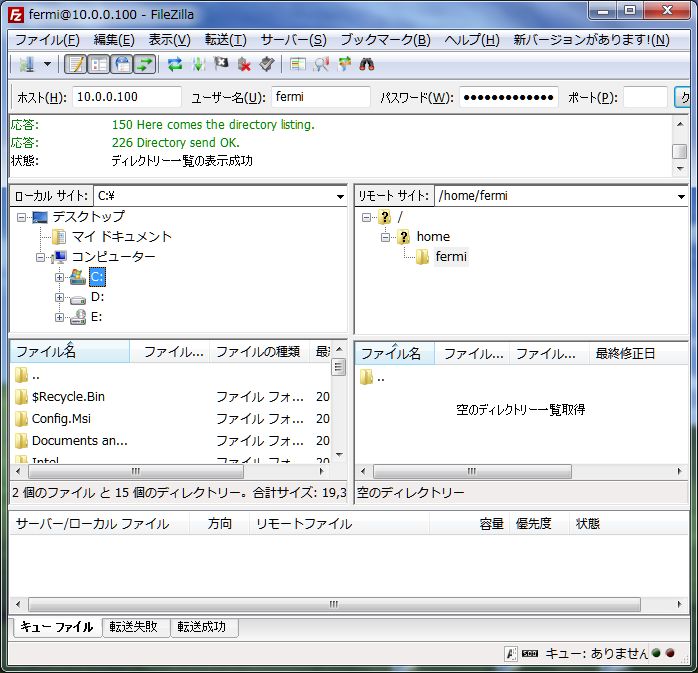Viewport: 698px width, 673px height.
Task: Toggle message log display
Action: click(x=75, y=65)
